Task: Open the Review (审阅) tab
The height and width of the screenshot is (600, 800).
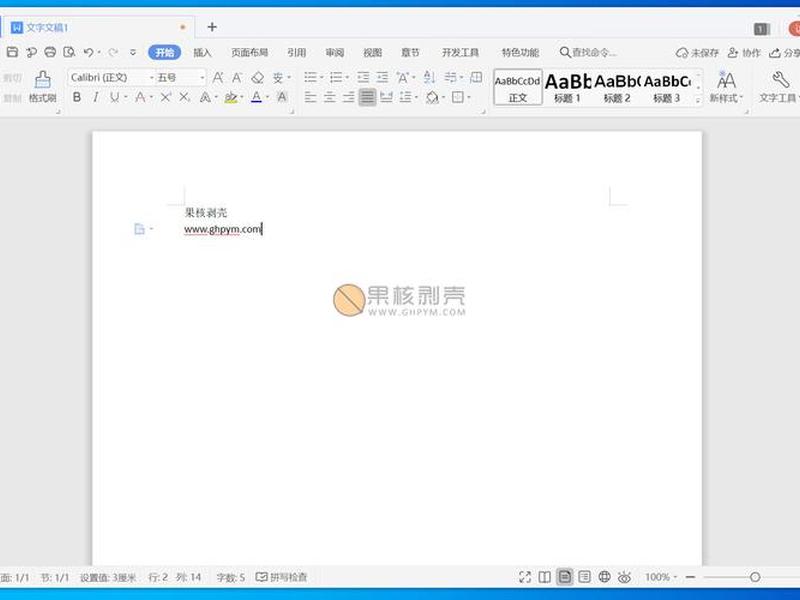Action: pos(335,52)
